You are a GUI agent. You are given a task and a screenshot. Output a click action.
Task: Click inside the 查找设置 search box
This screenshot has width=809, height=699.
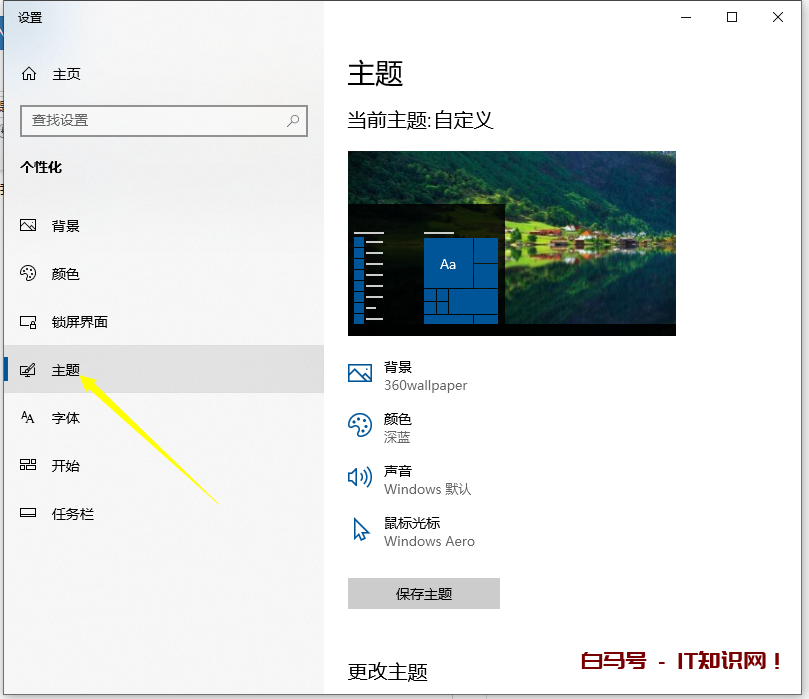[150, 120]
